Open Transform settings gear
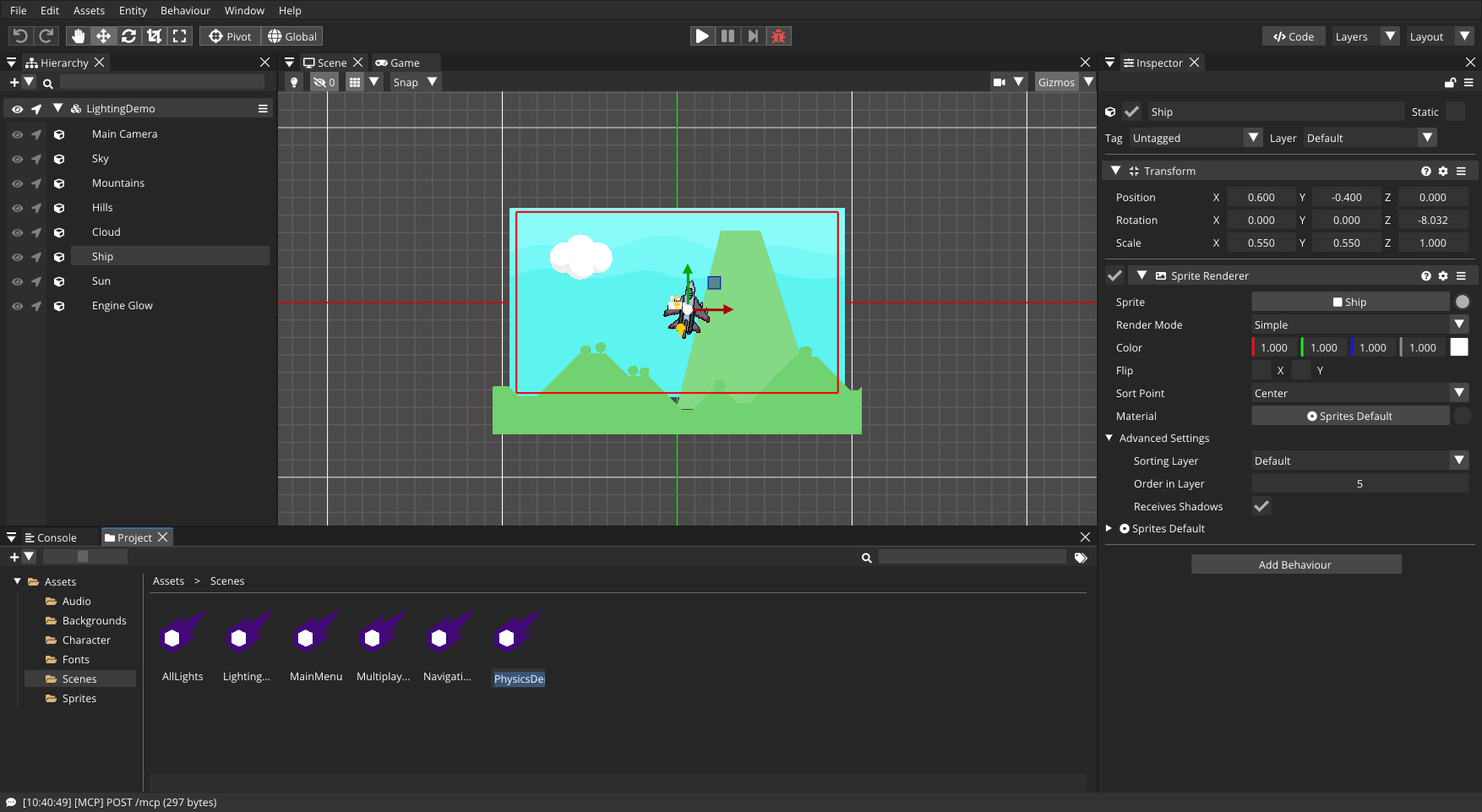 point(1443,171)
